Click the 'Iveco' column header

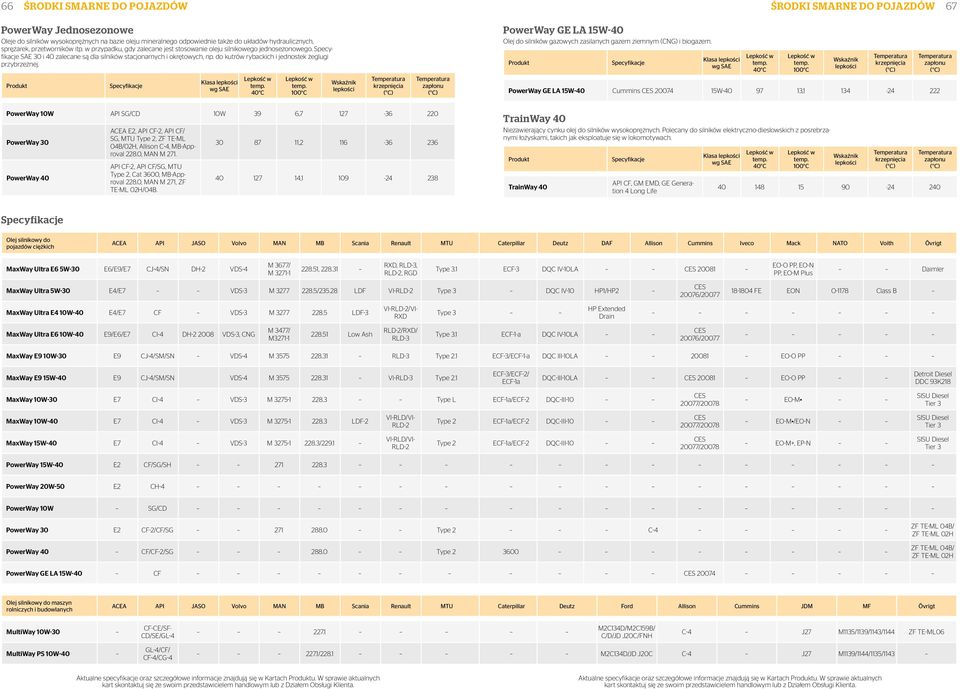click(746, 243)
